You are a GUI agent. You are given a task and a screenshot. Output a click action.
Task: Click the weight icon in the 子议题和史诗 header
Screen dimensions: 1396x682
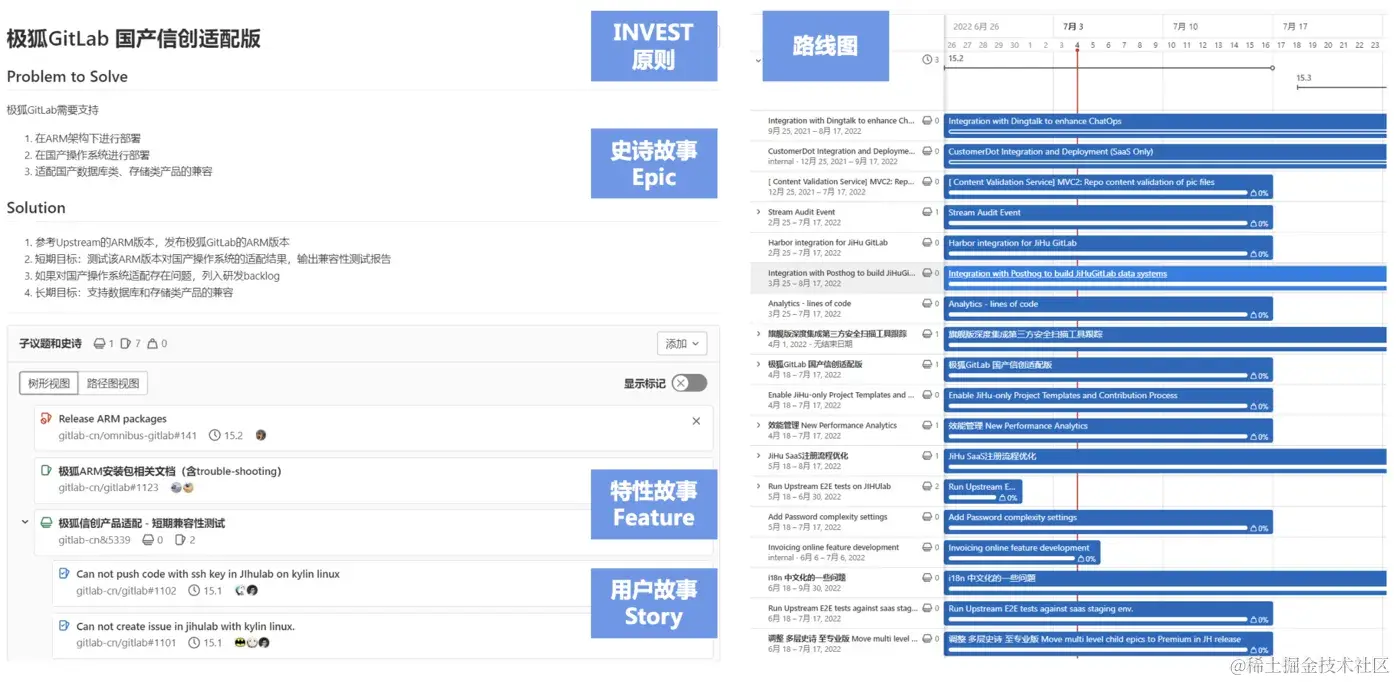pyautogui.click(x=152, y=344)
